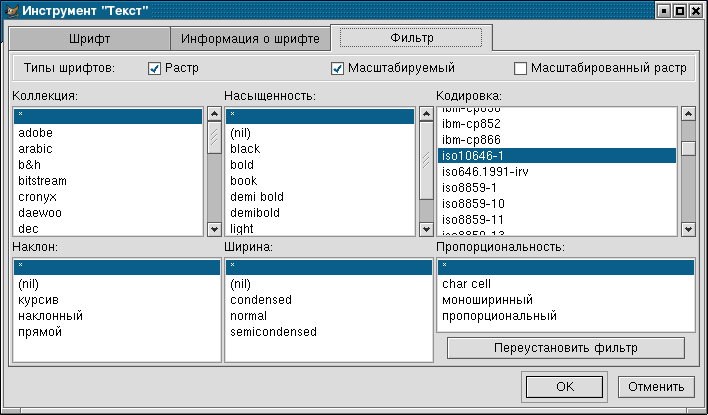The width and height of the screenshot is (708, 415).
Task: Click the up arrow of the Насыщенность scrollbar
Action: tap(426, 114)
